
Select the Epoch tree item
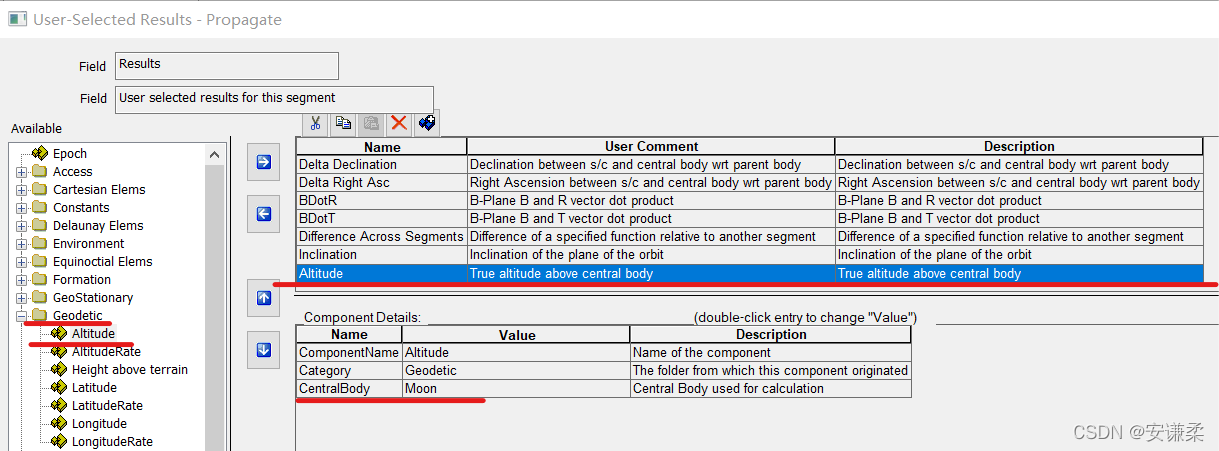pos(69,154)
